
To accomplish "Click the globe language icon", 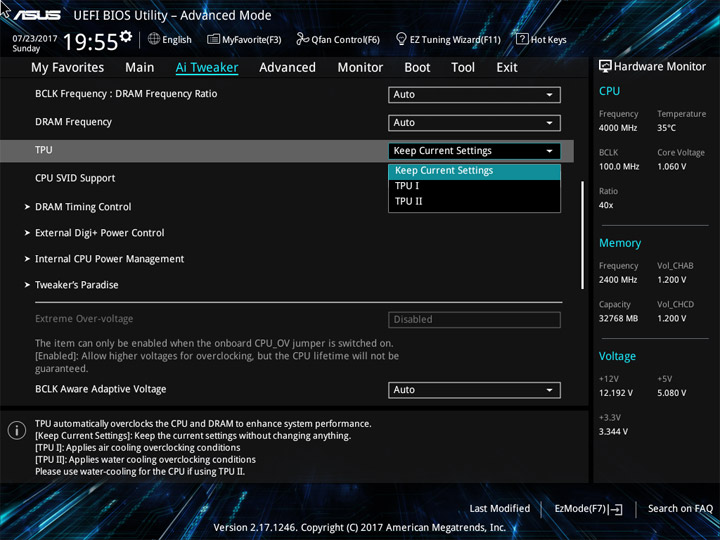I will 154,39.
